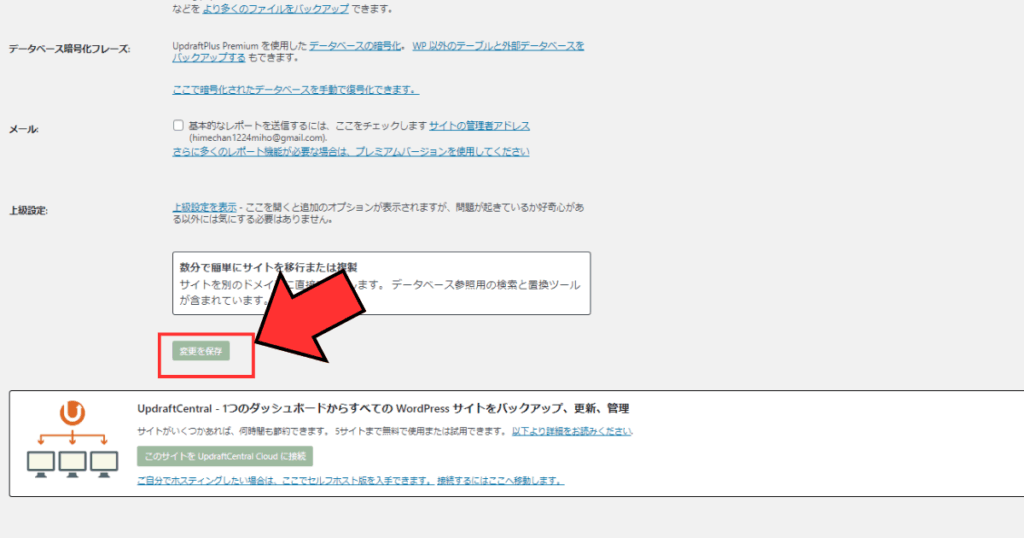
Task: Click the left monitor icon in UpdraftCentral graphic
Action: click(41, 461)
